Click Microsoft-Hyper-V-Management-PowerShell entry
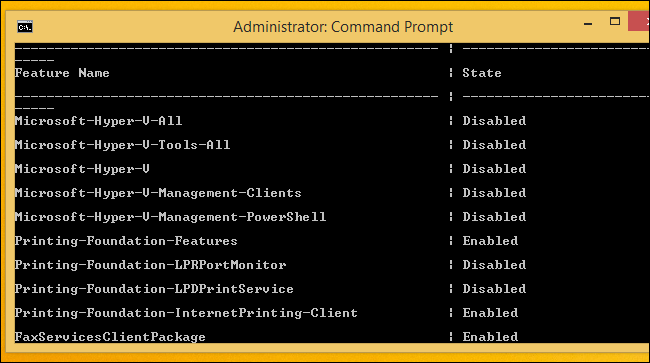The image size is (650, 363). [170, 217]
